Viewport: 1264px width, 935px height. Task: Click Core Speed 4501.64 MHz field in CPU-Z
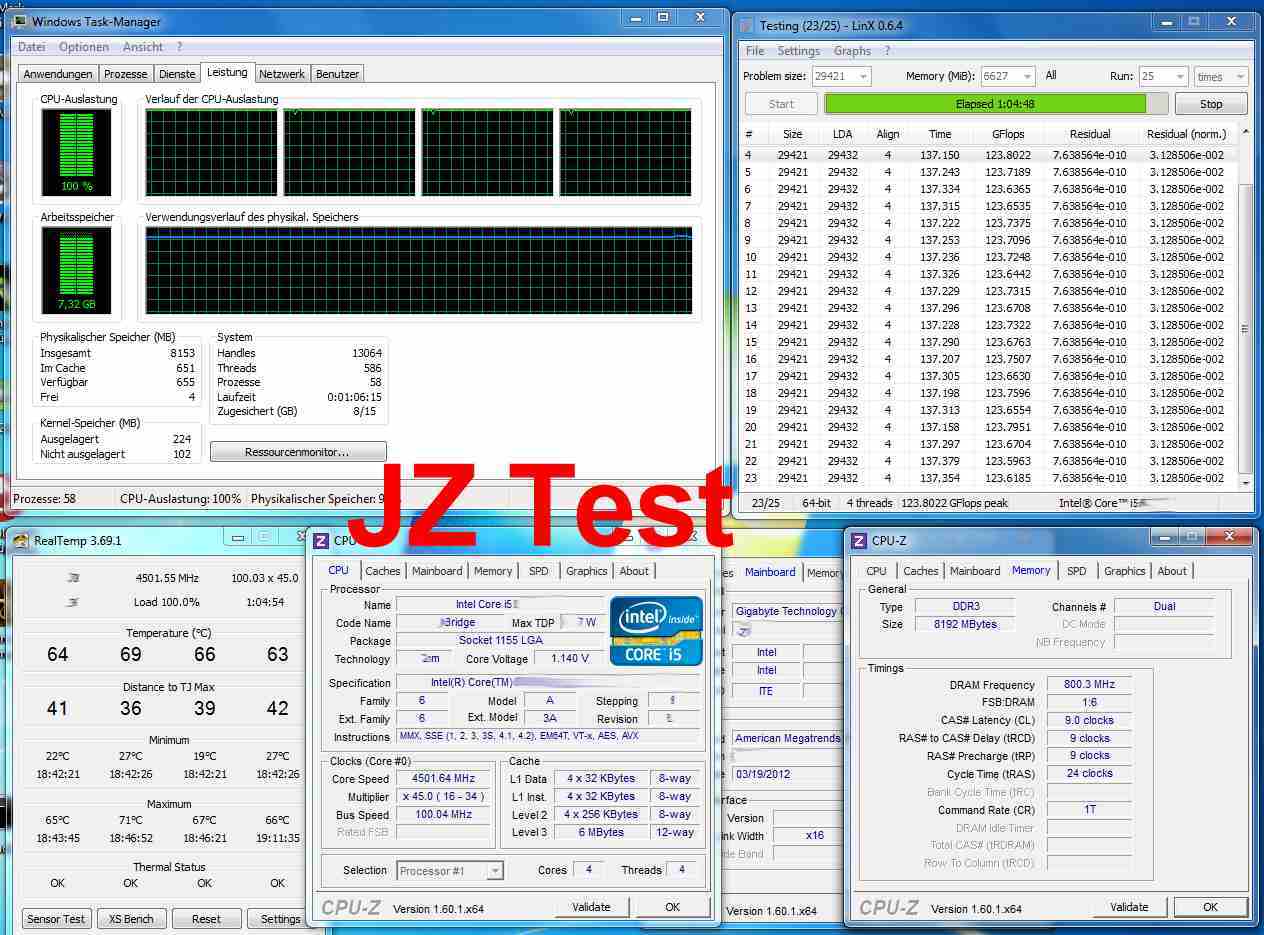[x=444, y=779]
